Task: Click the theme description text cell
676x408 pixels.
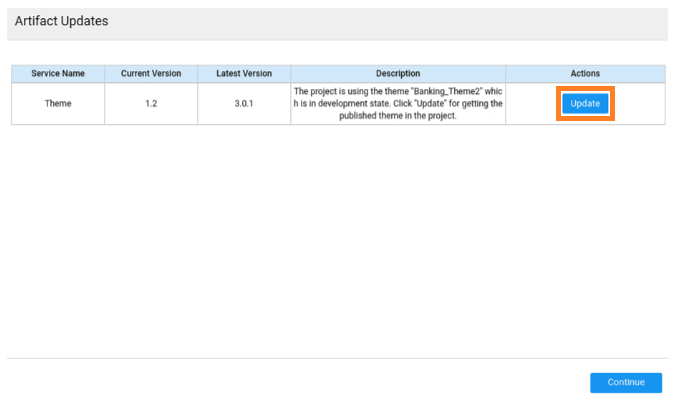Action: (x=398, y=104)
